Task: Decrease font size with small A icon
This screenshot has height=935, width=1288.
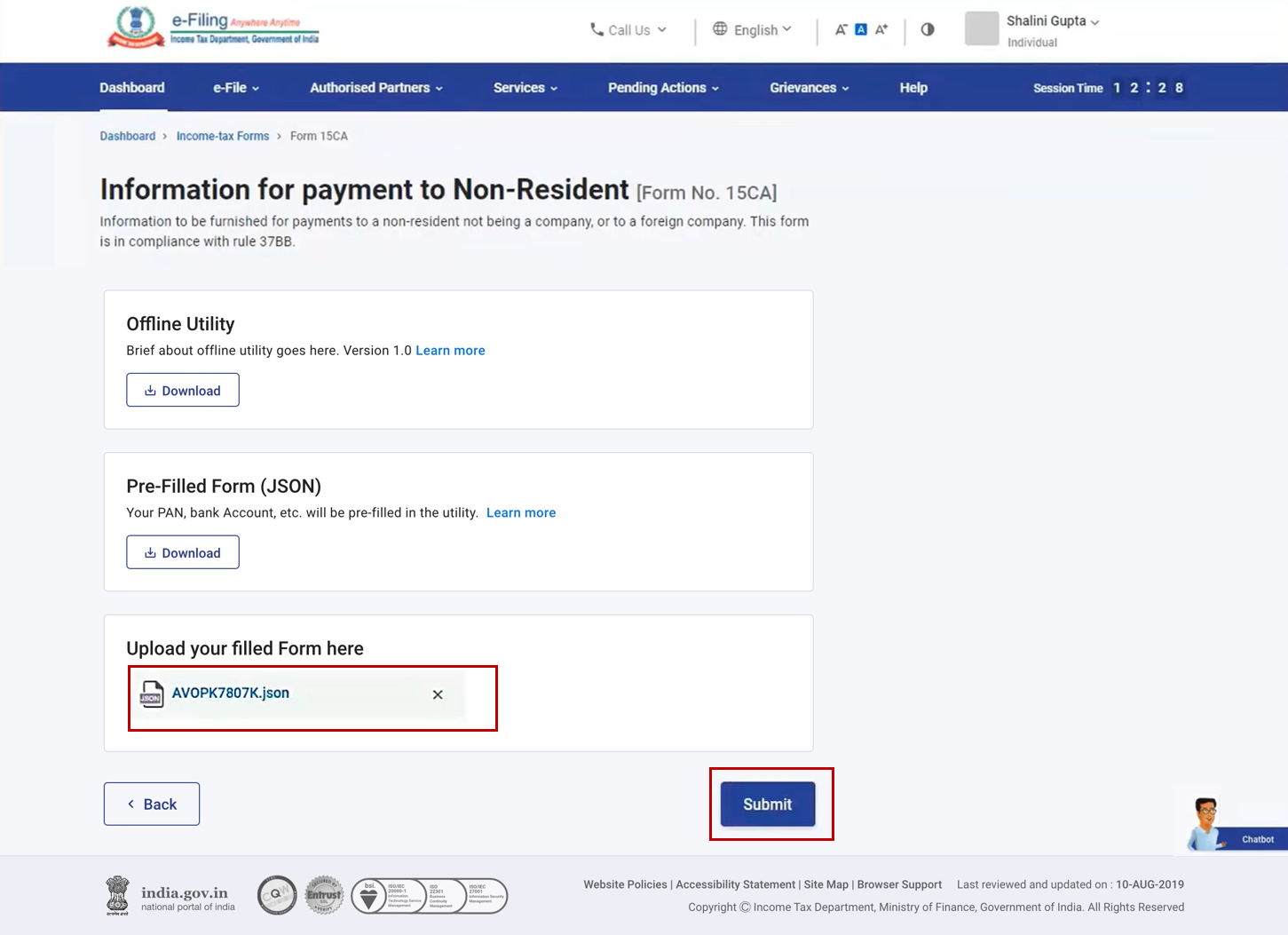Action: pos(841,30)
